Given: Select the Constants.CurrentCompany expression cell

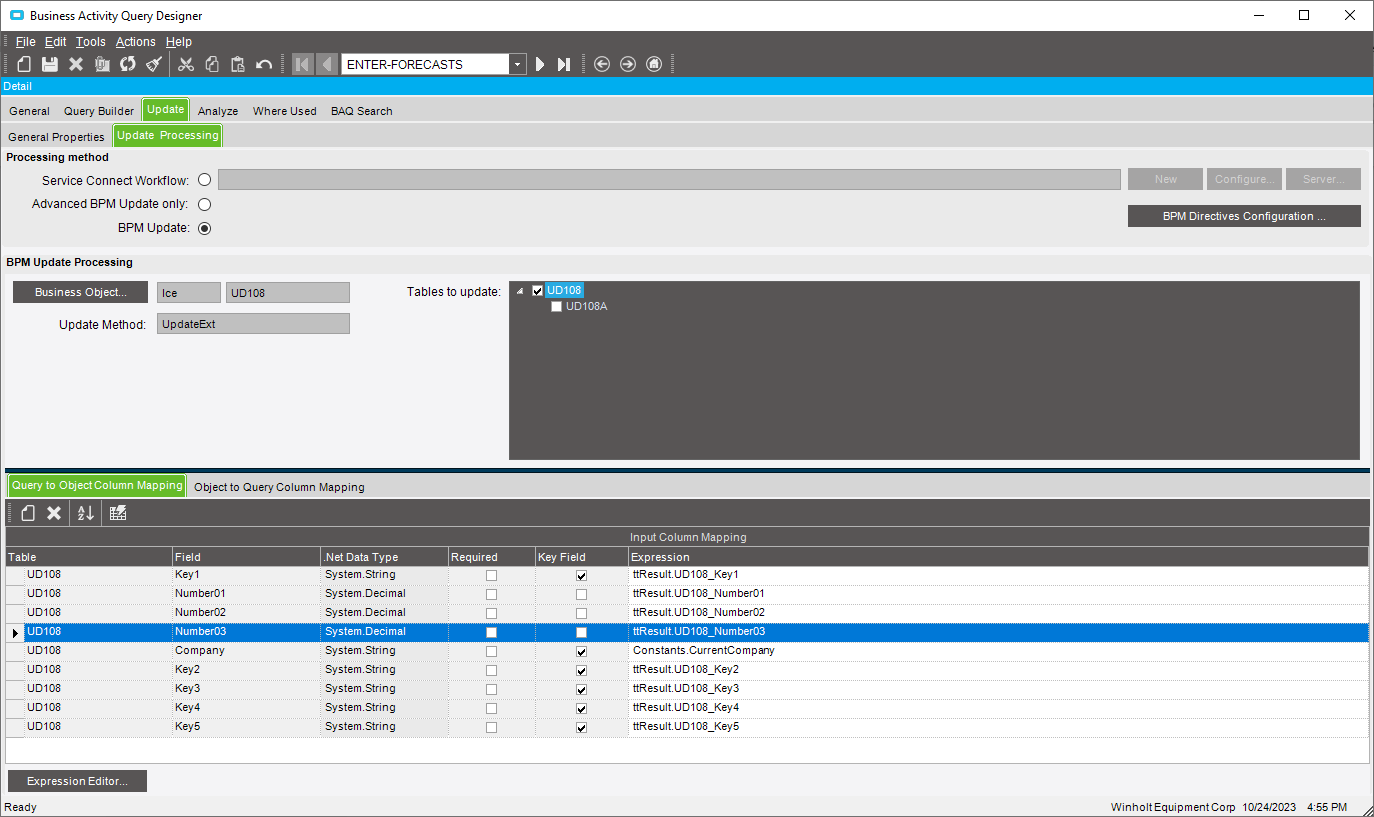Looking at the screenshot, I should 703,650.
